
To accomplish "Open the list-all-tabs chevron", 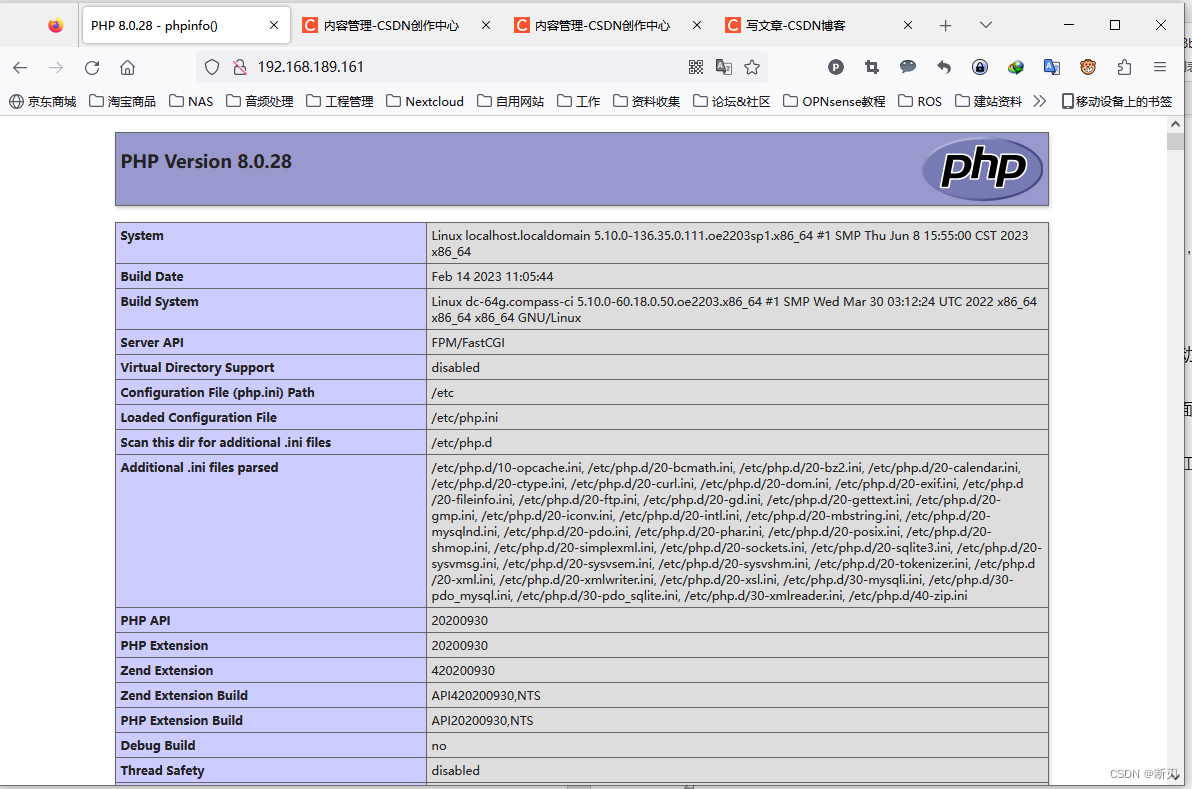I will click(986, 24).
